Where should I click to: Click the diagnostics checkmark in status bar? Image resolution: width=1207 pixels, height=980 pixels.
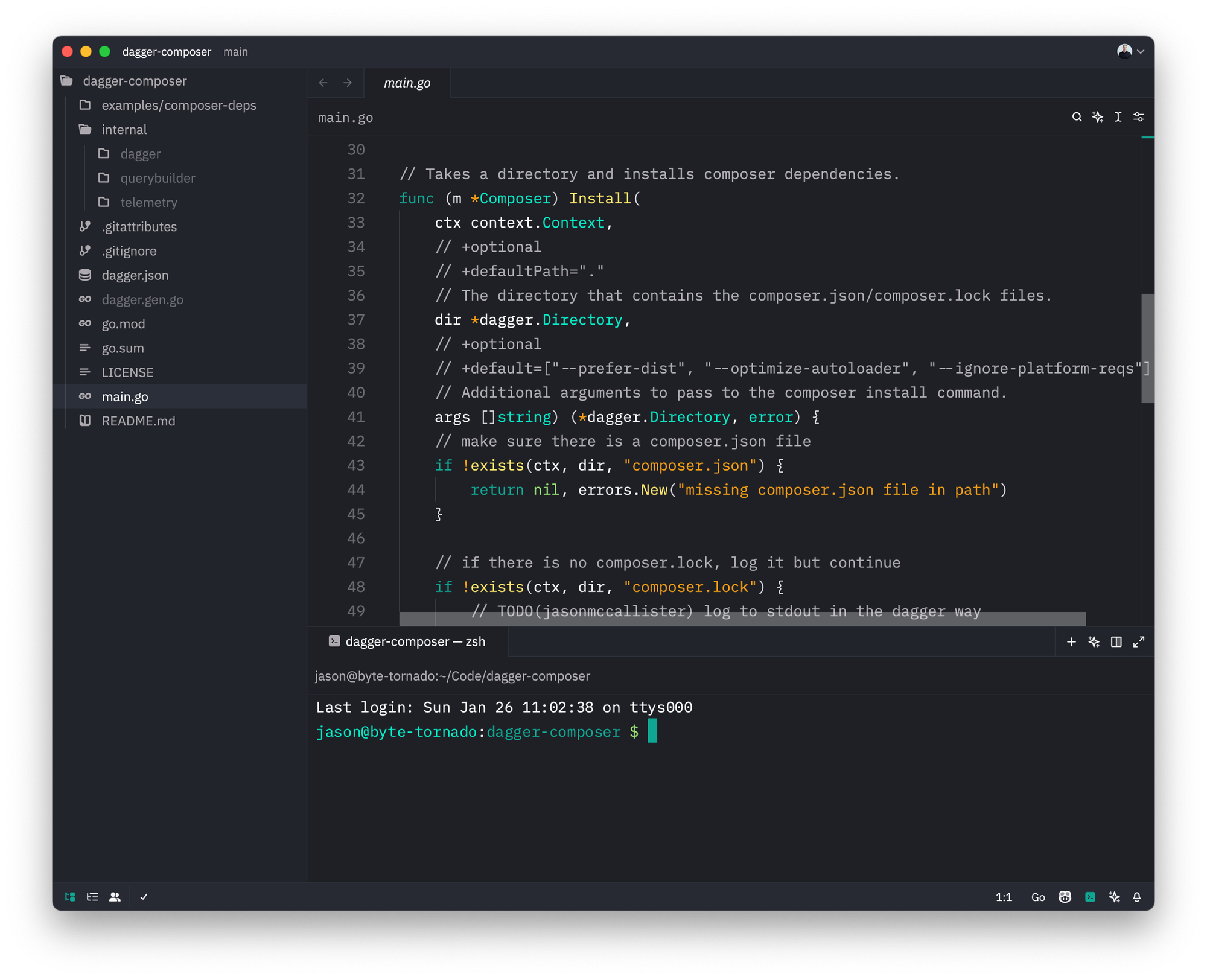pos(144,897)
